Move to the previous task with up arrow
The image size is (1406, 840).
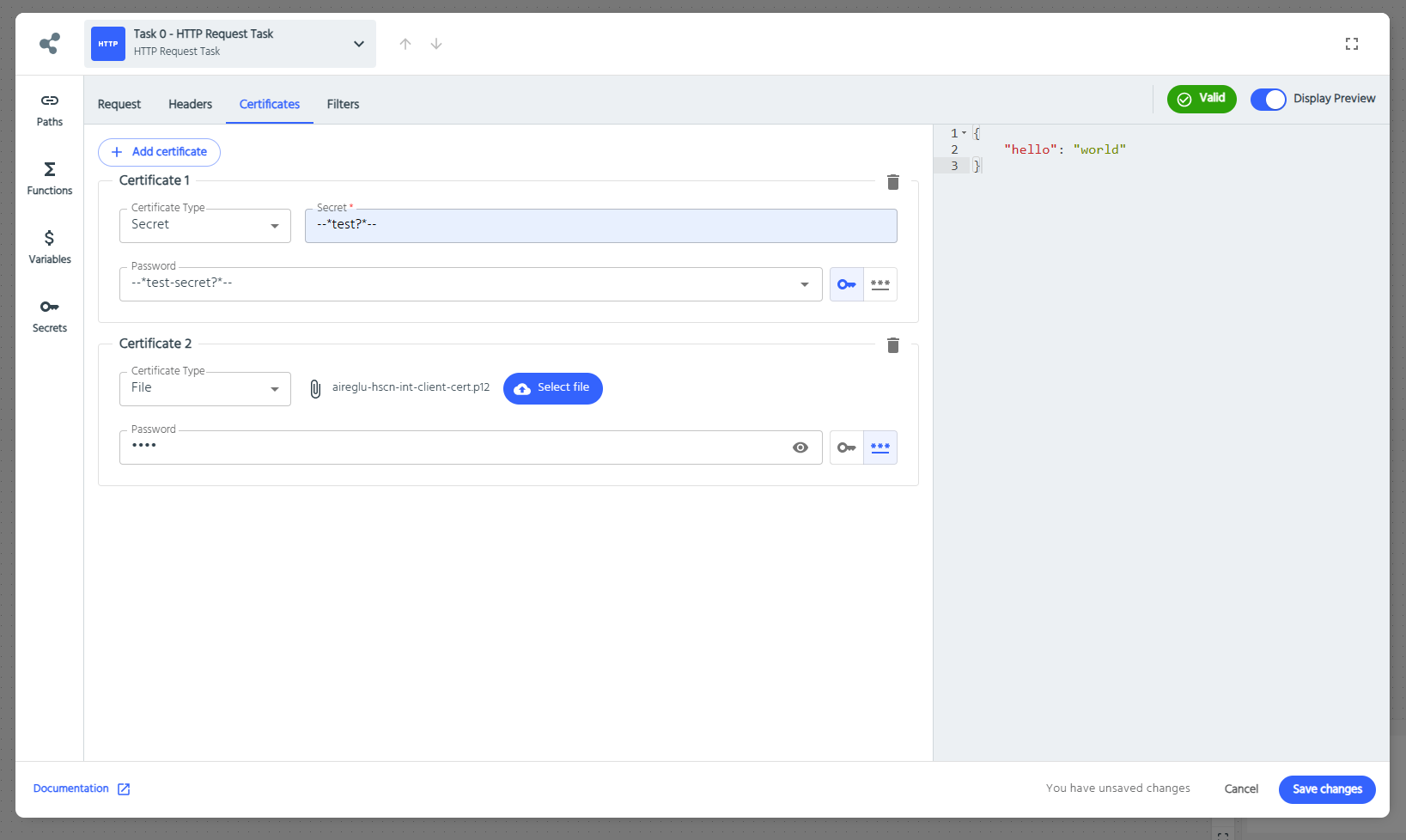(405, 44)
